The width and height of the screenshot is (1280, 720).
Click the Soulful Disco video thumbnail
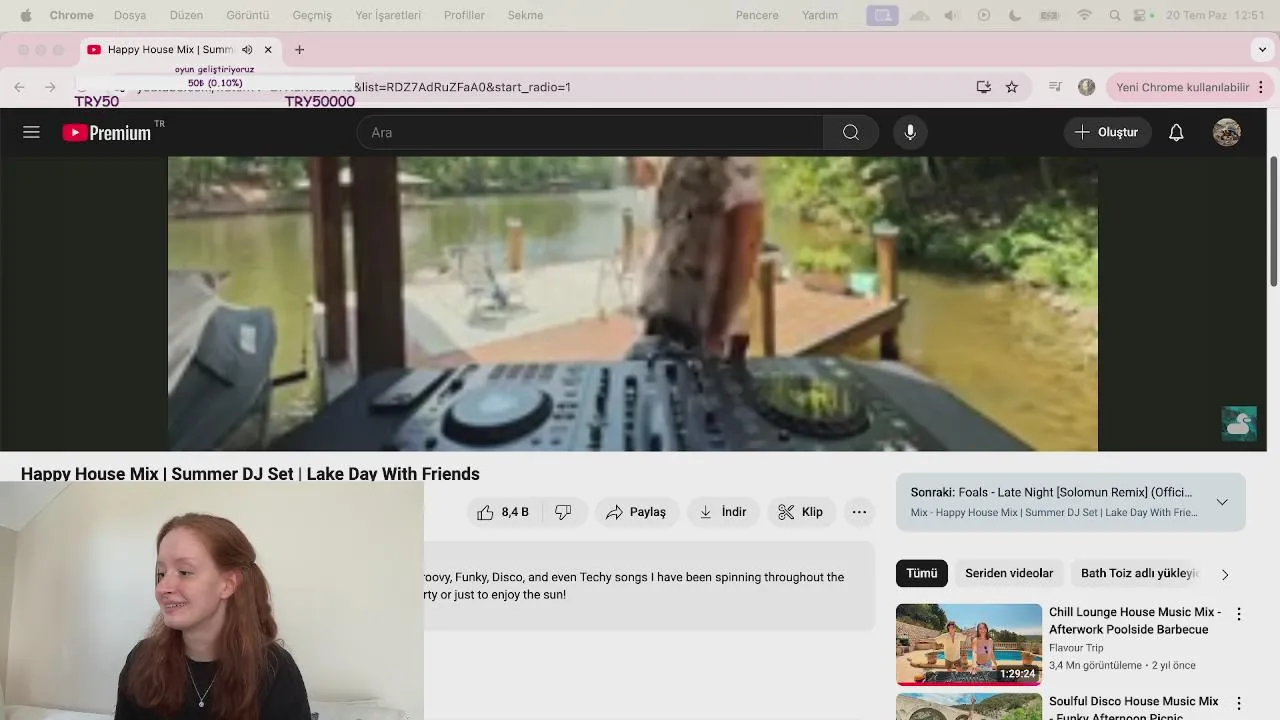click(969, 706)
